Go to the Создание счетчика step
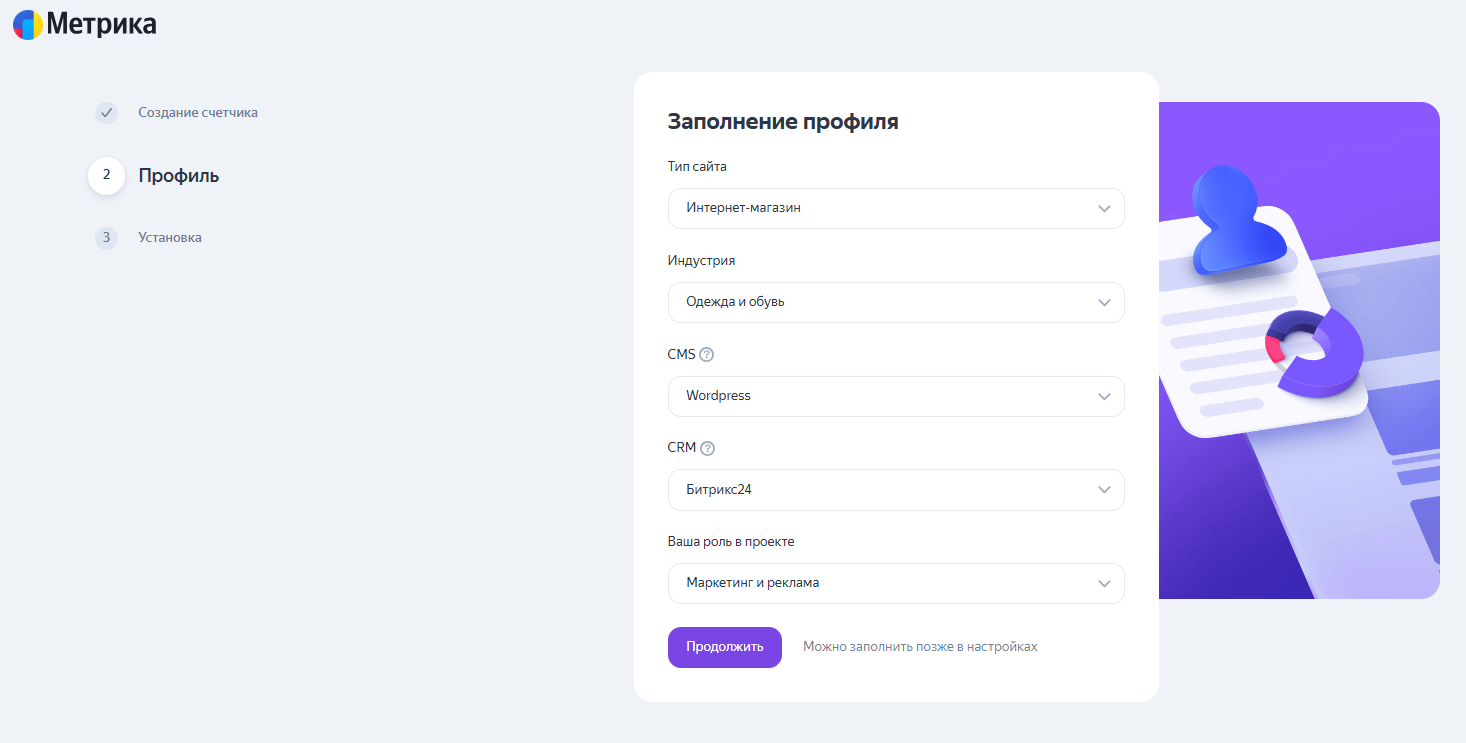The image size is (1466, 743). click(x=198, y=113)
